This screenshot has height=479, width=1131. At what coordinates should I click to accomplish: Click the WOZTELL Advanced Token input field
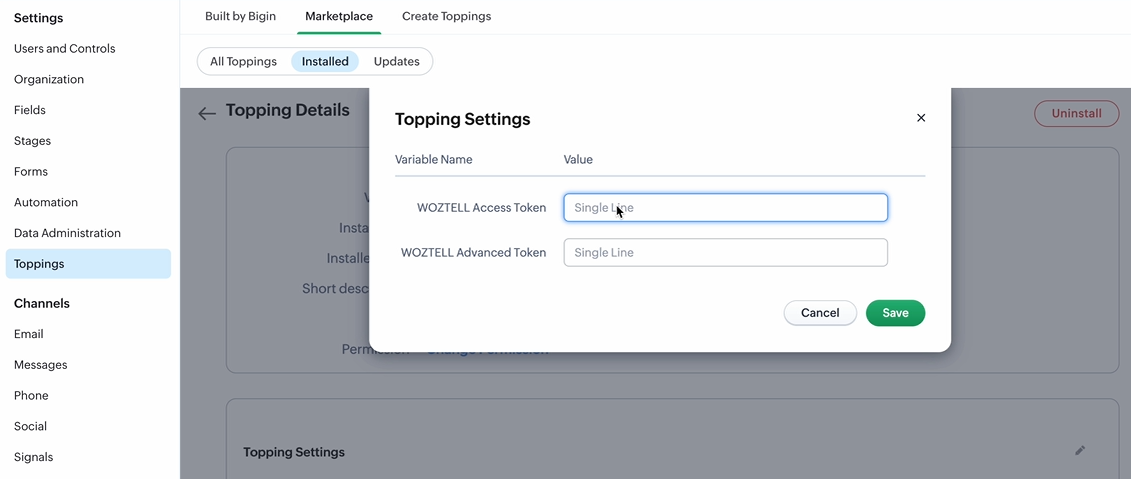[x=725, y=253]
